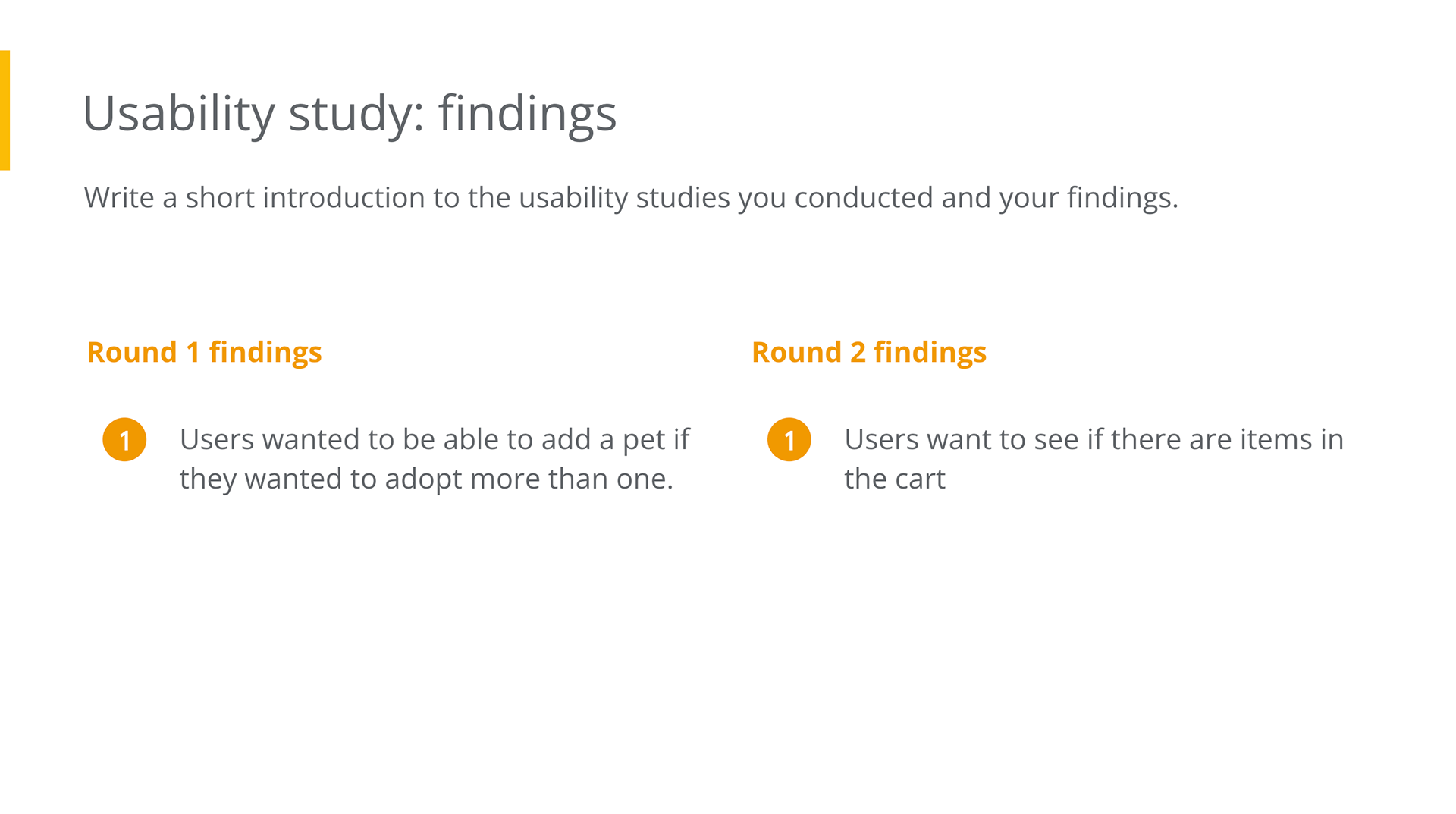The image size is (1456, 814).
Task: Click the "Round 1 findings" heading
Action: [x=204, y=353]
